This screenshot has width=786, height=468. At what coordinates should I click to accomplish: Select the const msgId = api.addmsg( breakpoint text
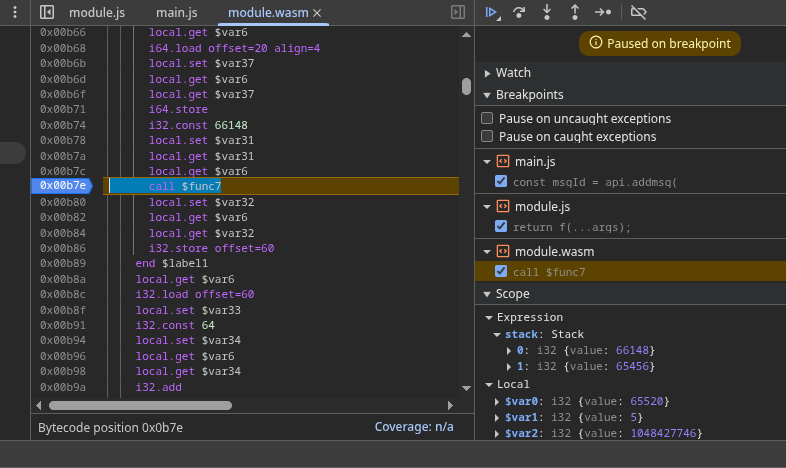[595, 182]
